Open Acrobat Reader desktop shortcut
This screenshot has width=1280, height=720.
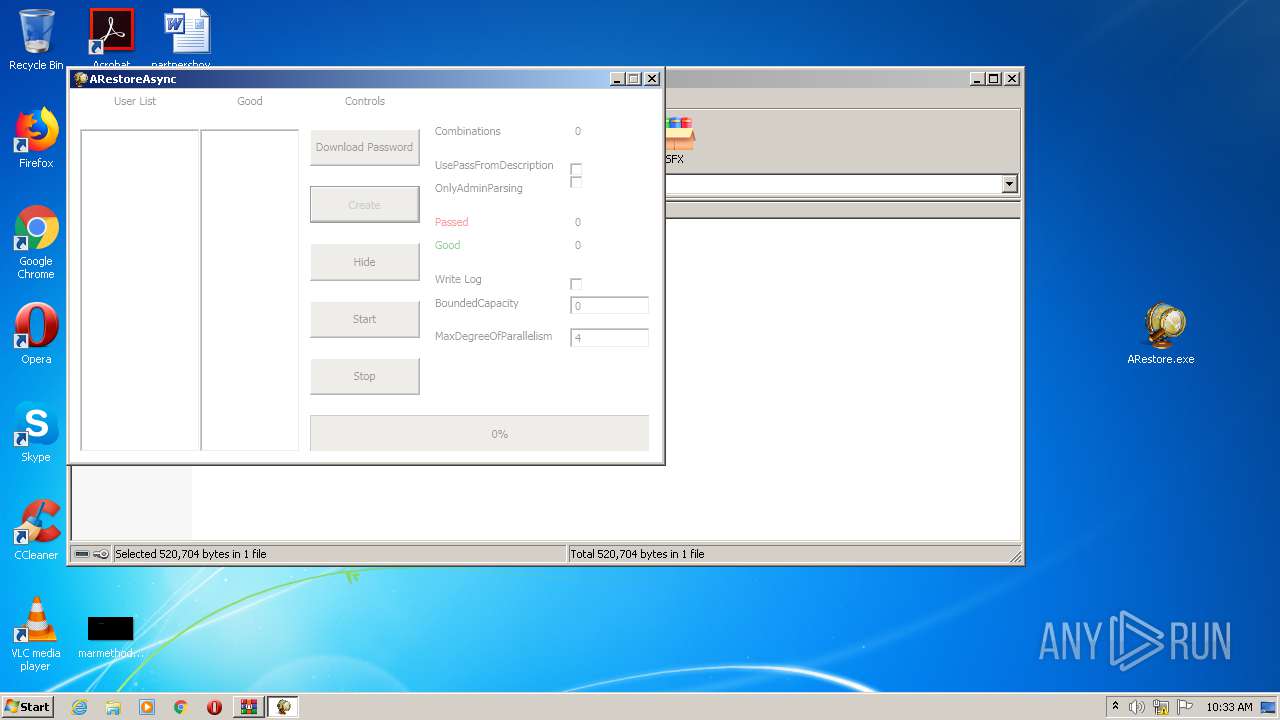(x=111, y=38)
